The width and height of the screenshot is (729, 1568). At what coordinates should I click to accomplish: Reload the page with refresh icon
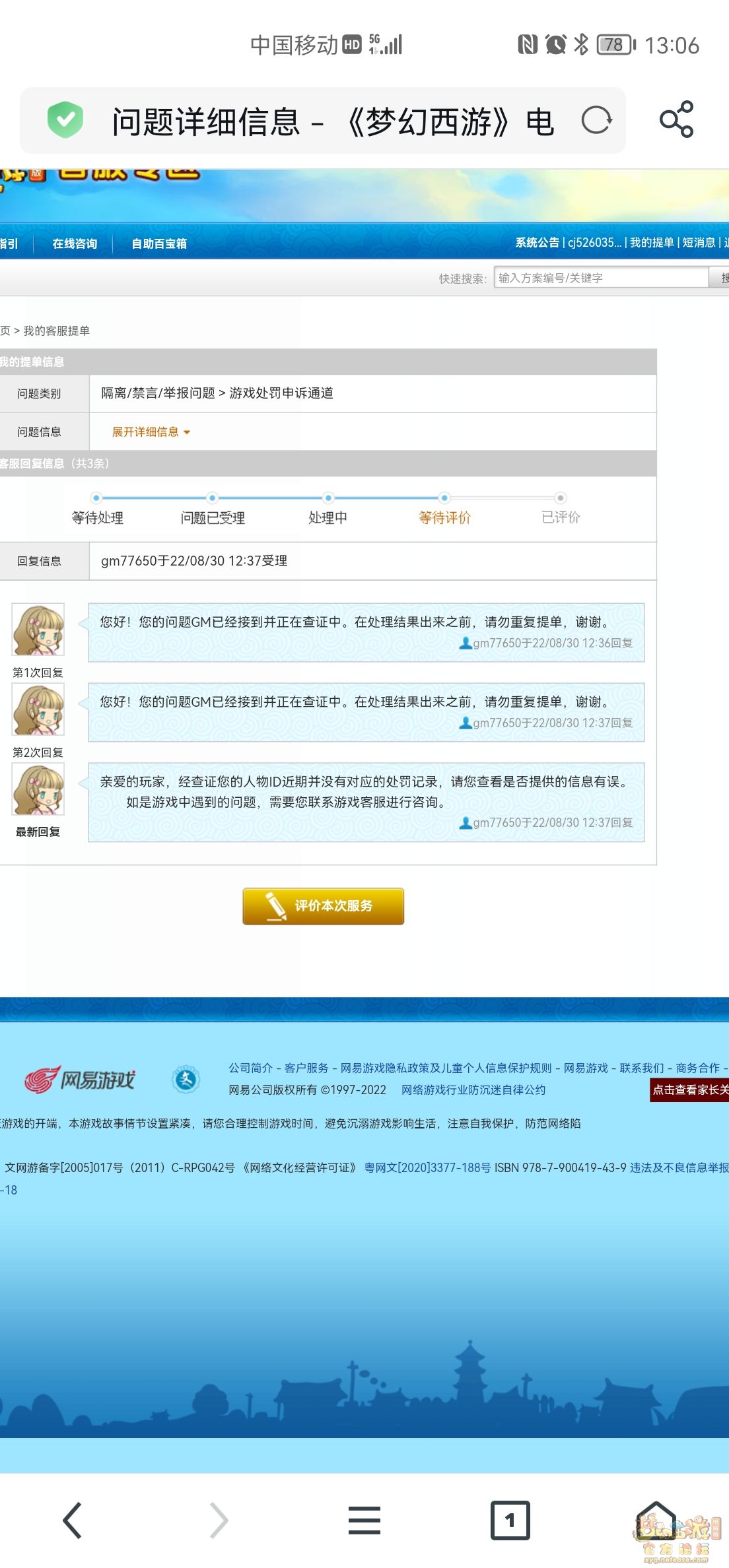tap(596, 121)
